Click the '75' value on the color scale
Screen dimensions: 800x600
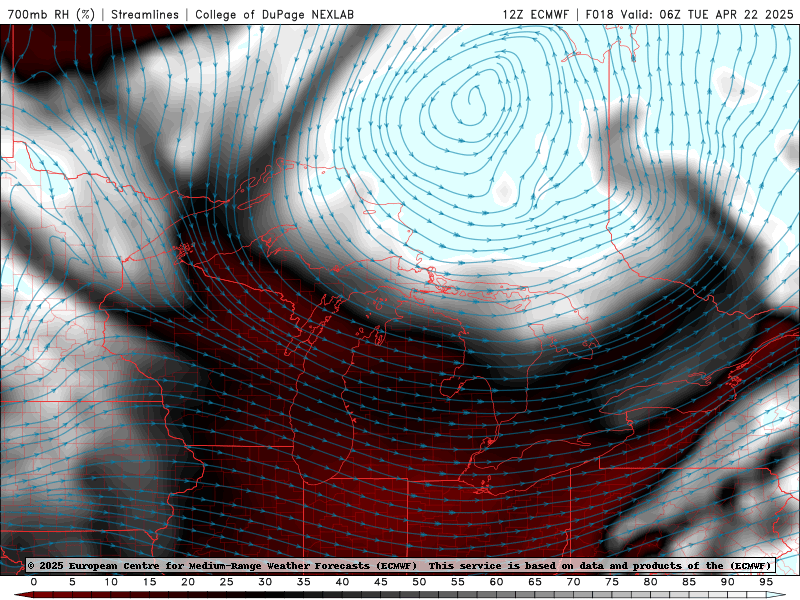pyautogui.click(x=612, y=582)
